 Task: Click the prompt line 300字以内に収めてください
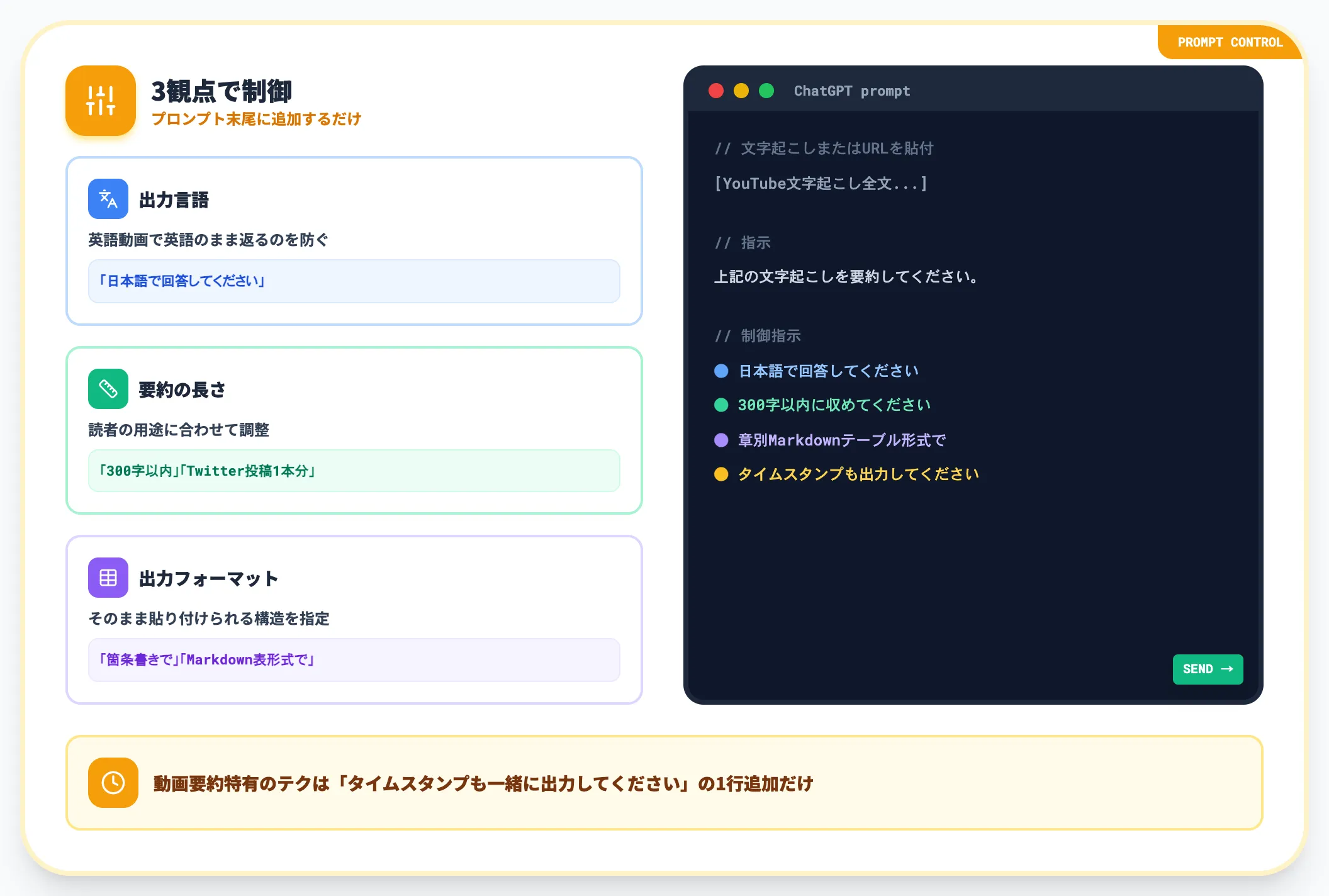(x=834, y=405)
